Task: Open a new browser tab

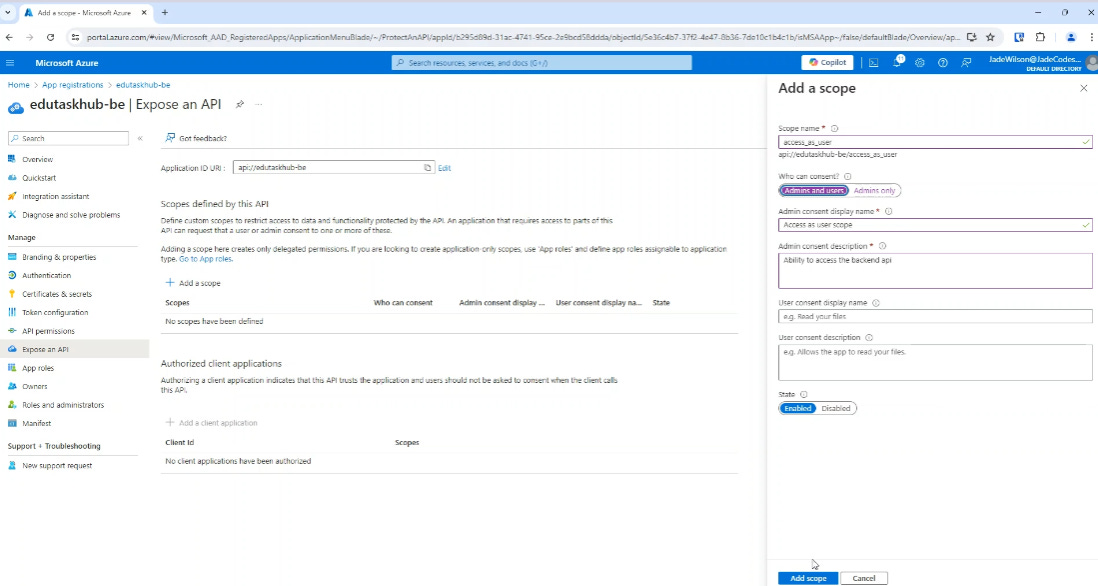Action: pos(165,13)
